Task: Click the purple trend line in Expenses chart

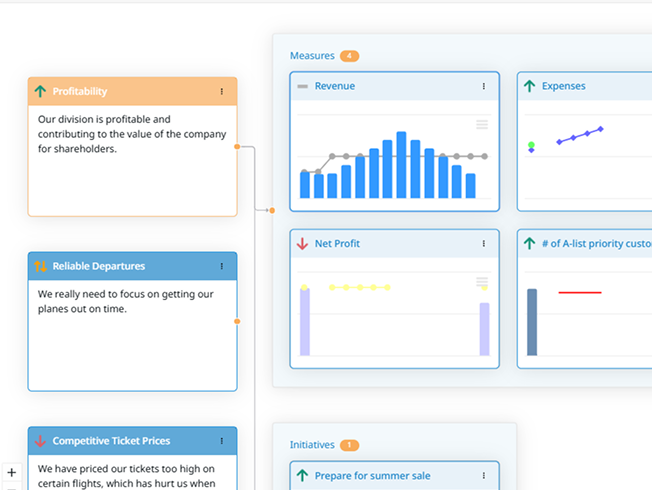Action: 580,135
